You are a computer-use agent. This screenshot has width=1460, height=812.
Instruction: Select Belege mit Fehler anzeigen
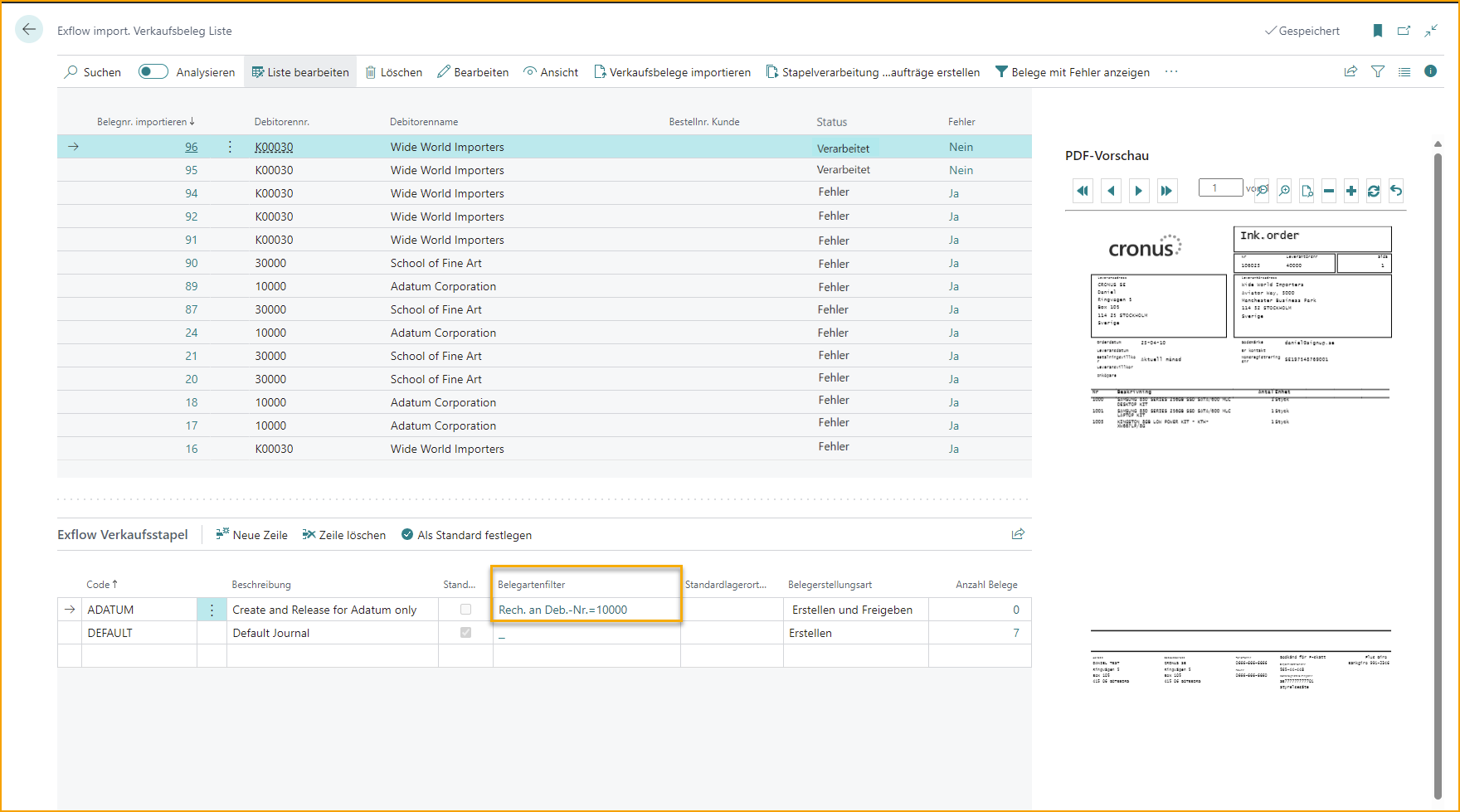1072,72
